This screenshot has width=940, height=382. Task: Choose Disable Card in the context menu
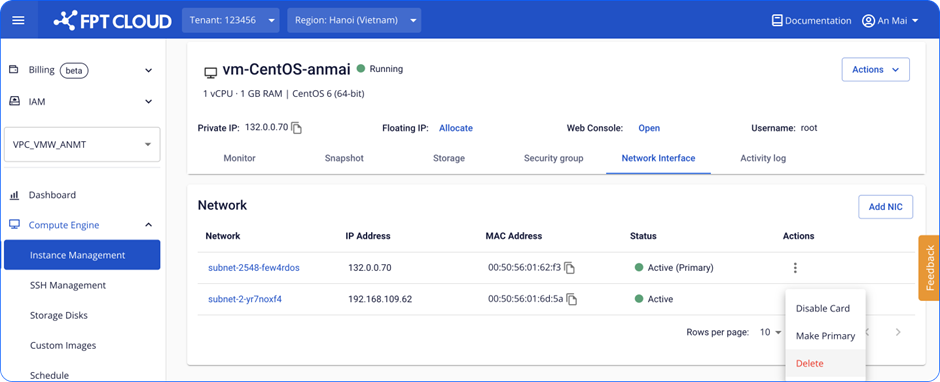(822, 308)
